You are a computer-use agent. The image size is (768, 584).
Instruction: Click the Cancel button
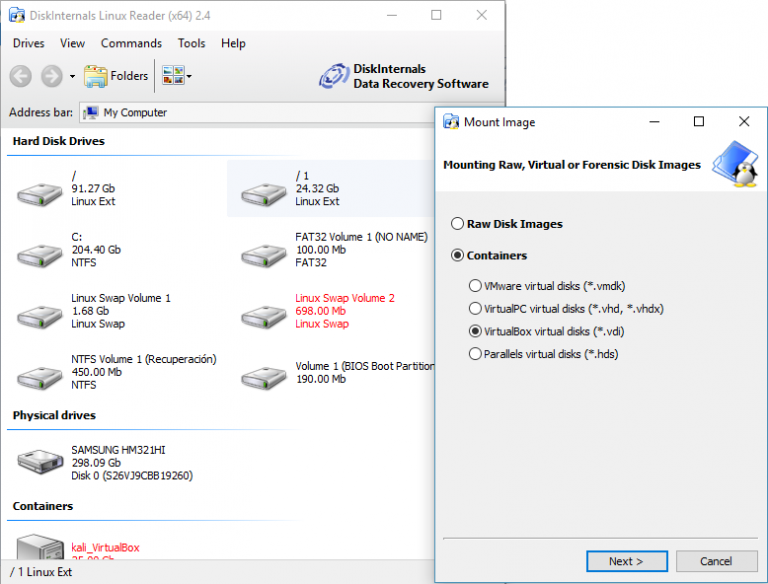(717, 561)
